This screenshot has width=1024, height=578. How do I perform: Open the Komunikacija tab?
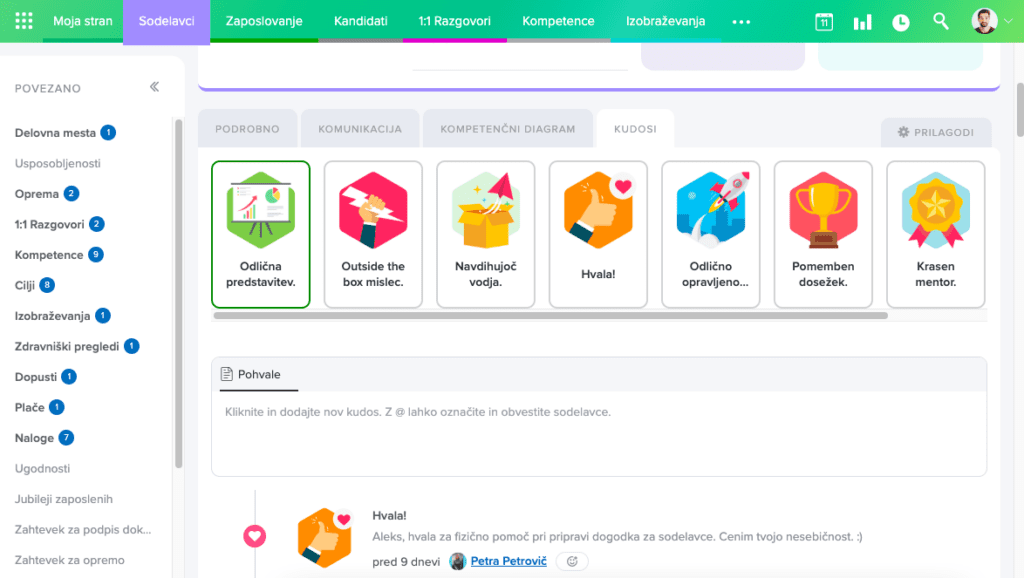tap(360, 129)
